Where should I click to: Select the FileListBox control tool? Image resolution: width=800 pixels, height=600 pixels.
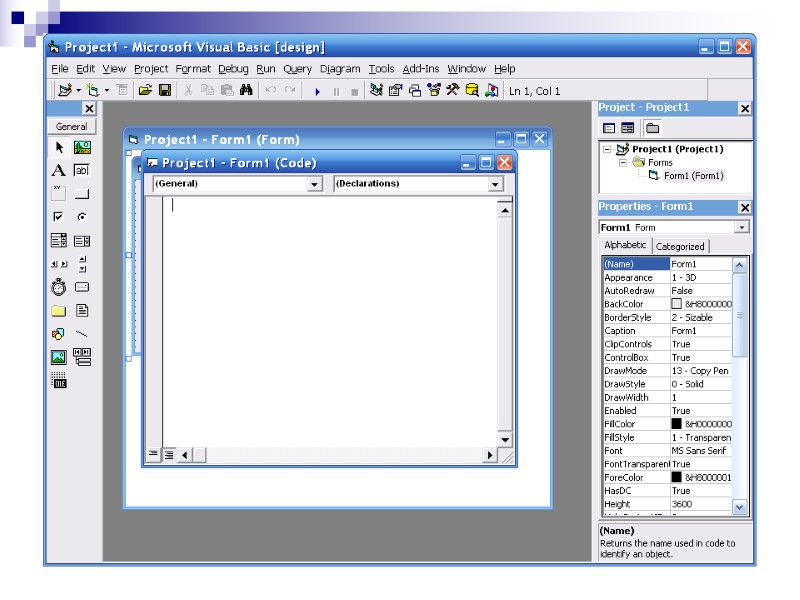coord(82,311)
